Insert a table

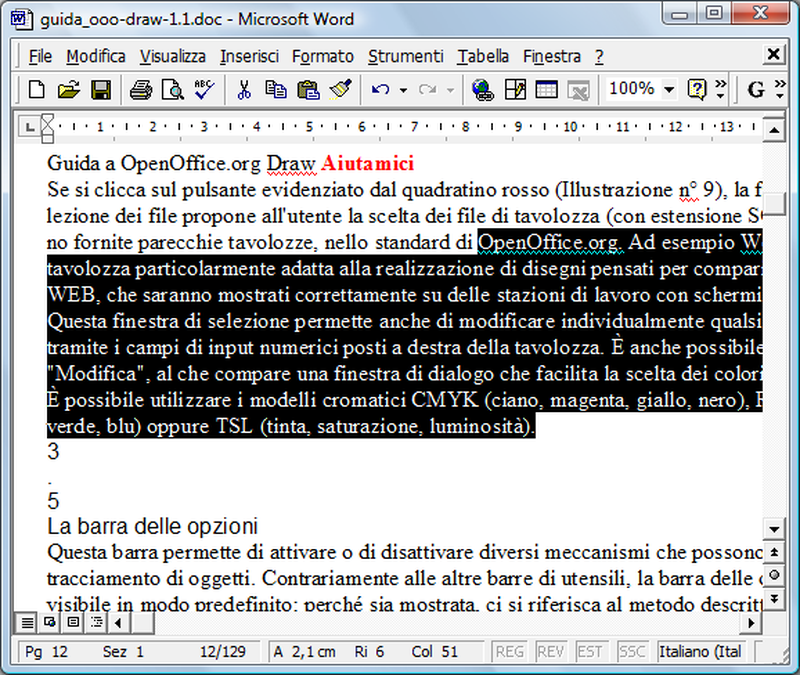point(546,90)
